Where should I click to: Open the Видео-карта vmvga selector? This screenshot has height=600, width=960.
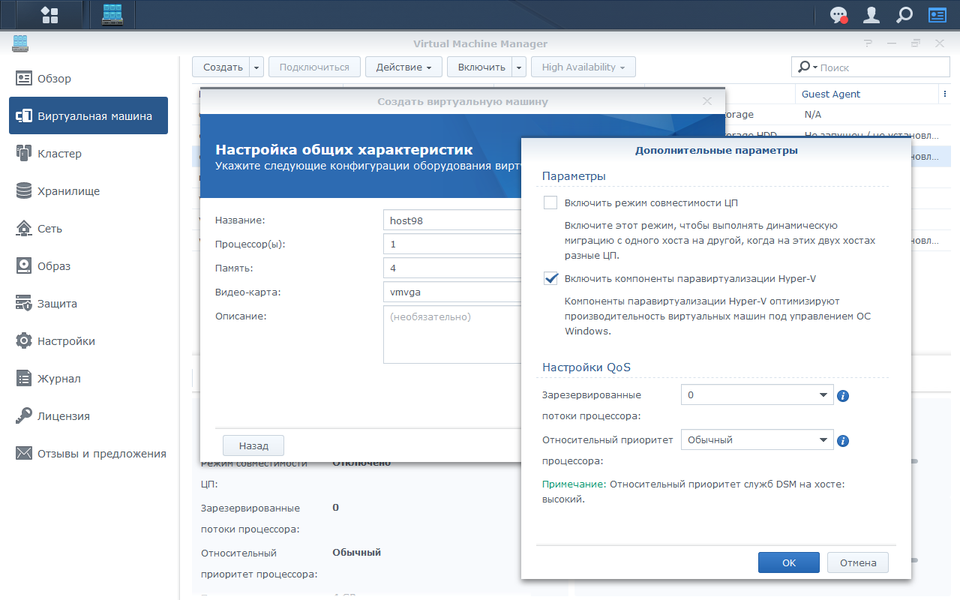click(x=452, y=292)
